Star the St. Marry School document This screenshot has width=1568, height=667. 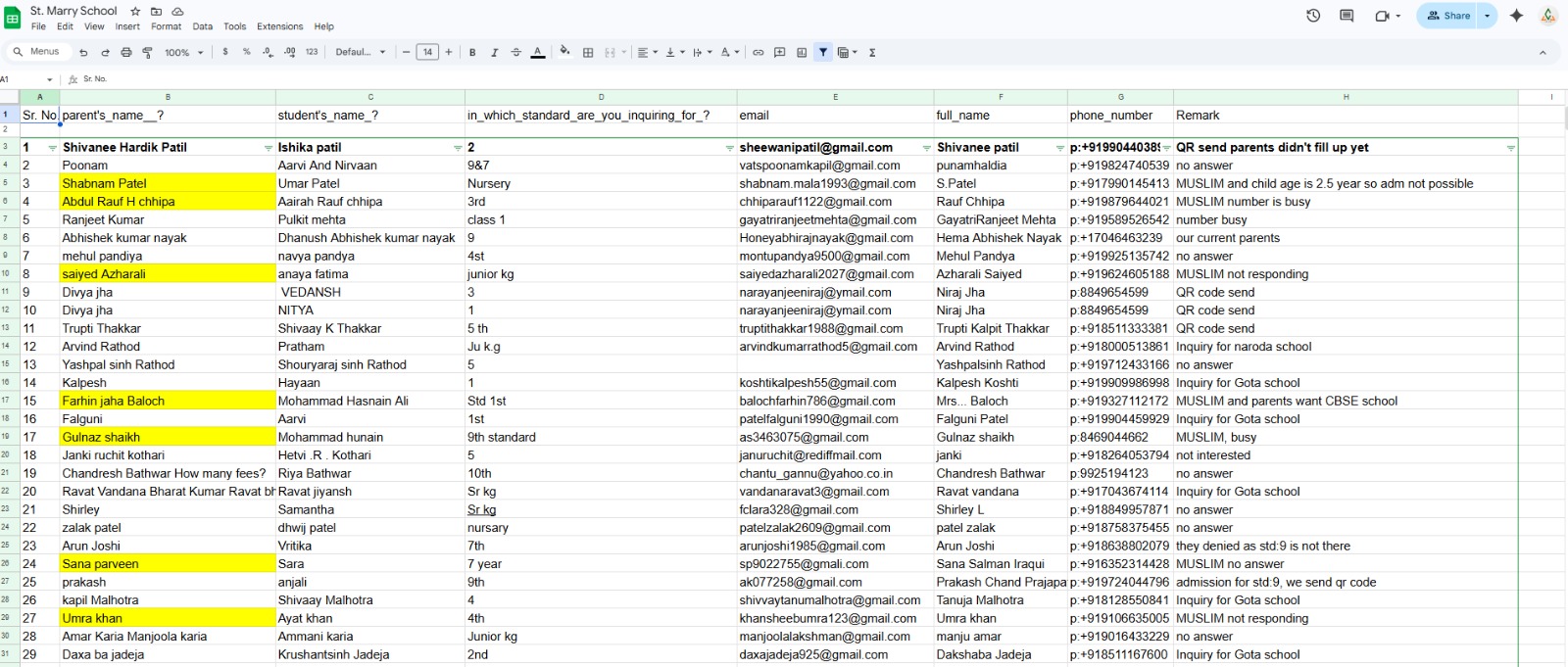pyautogui.click(x=135, y=11)
